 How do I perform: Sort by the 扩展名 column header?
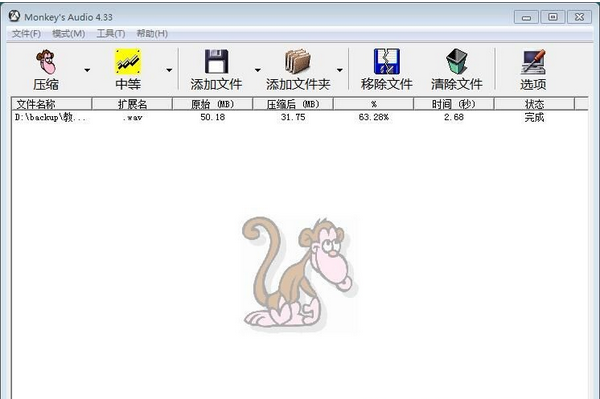coord(132,104)
